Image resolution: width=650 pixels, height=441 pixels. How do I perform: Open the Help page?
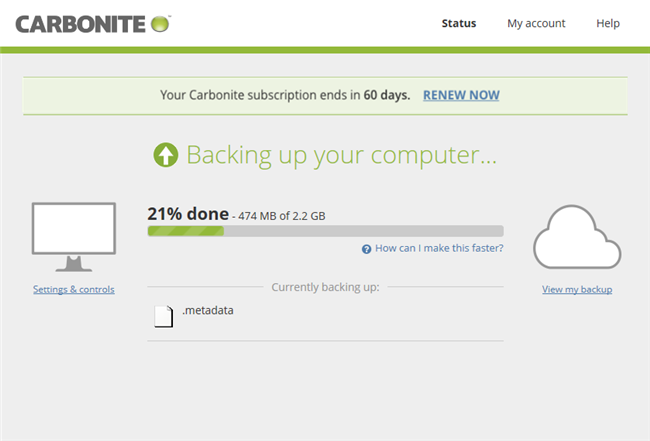point(608,23)
